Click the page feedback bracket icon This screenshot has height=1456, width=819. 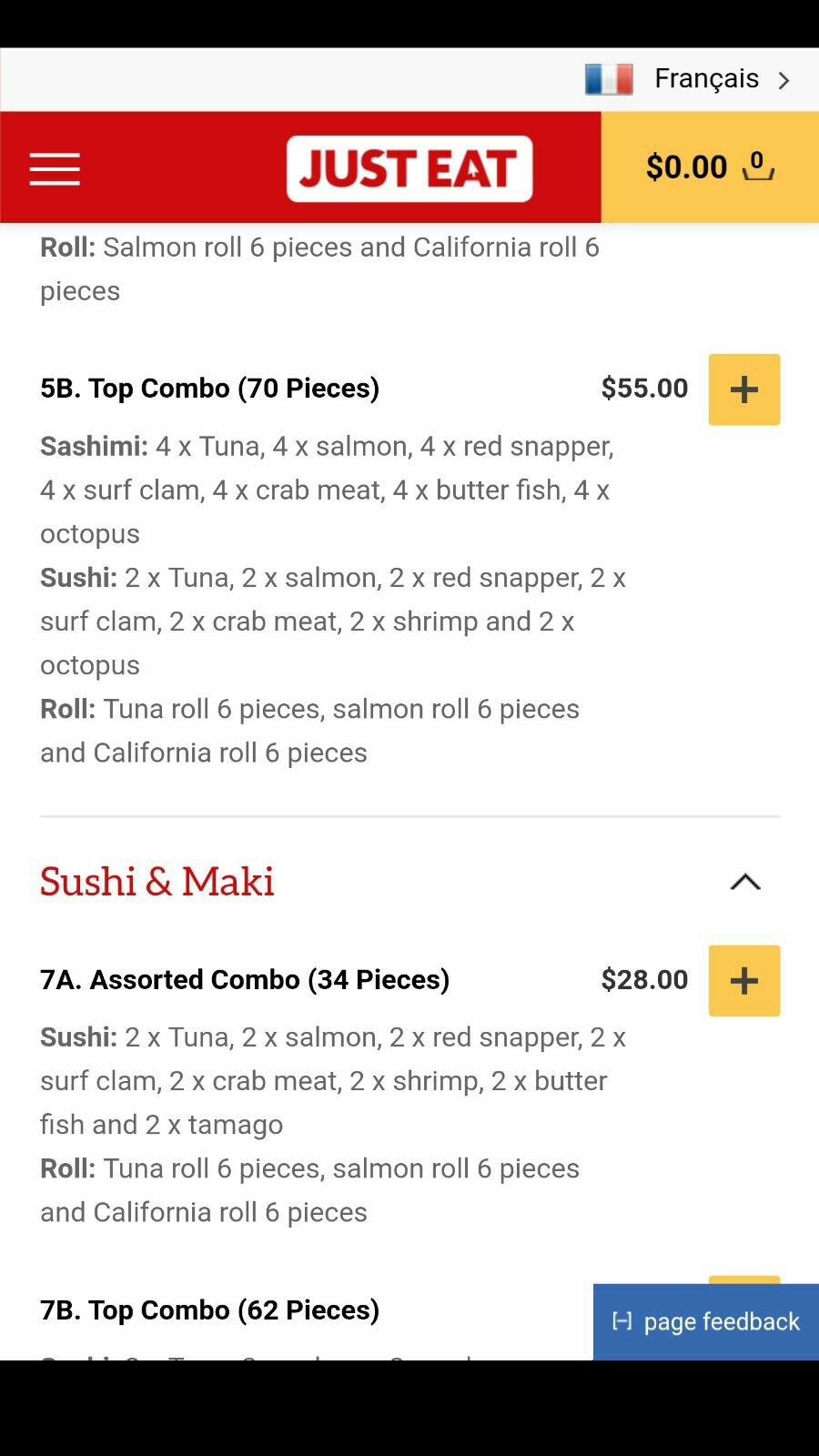point(622,1321)
